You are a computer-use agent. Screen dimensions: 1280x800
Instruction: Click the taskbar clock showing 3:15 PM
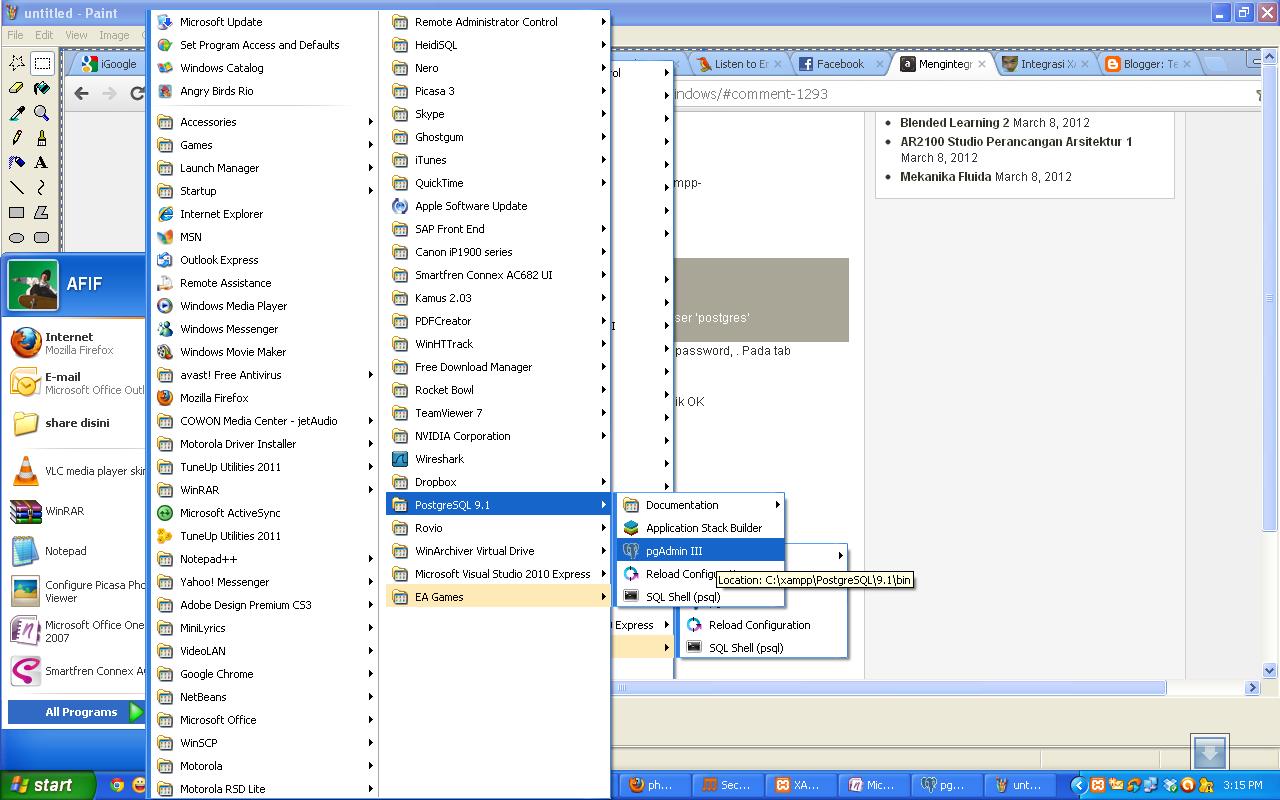point(1243,785)
